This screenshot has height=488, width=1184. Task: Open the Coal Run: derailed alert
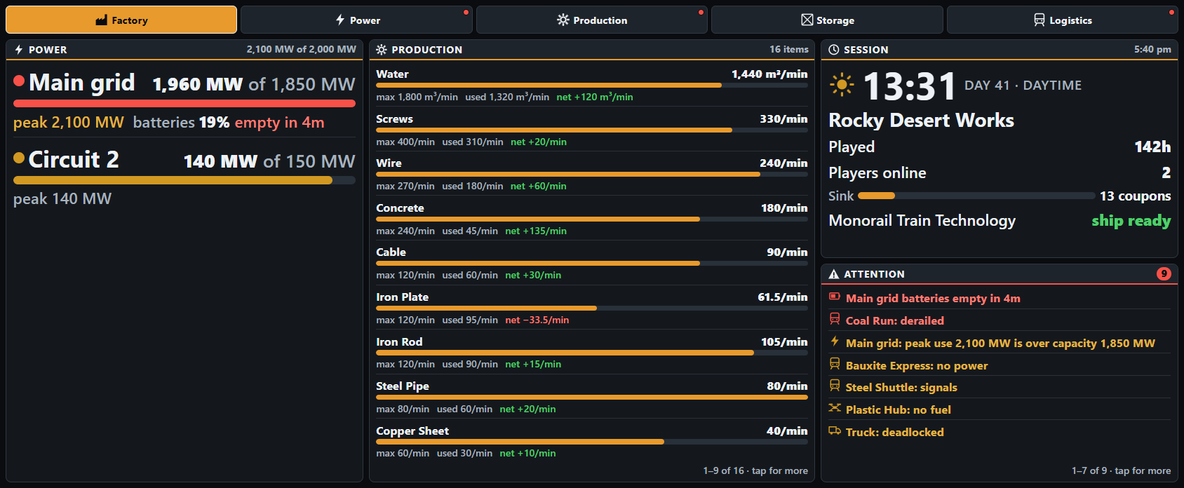1000,320
